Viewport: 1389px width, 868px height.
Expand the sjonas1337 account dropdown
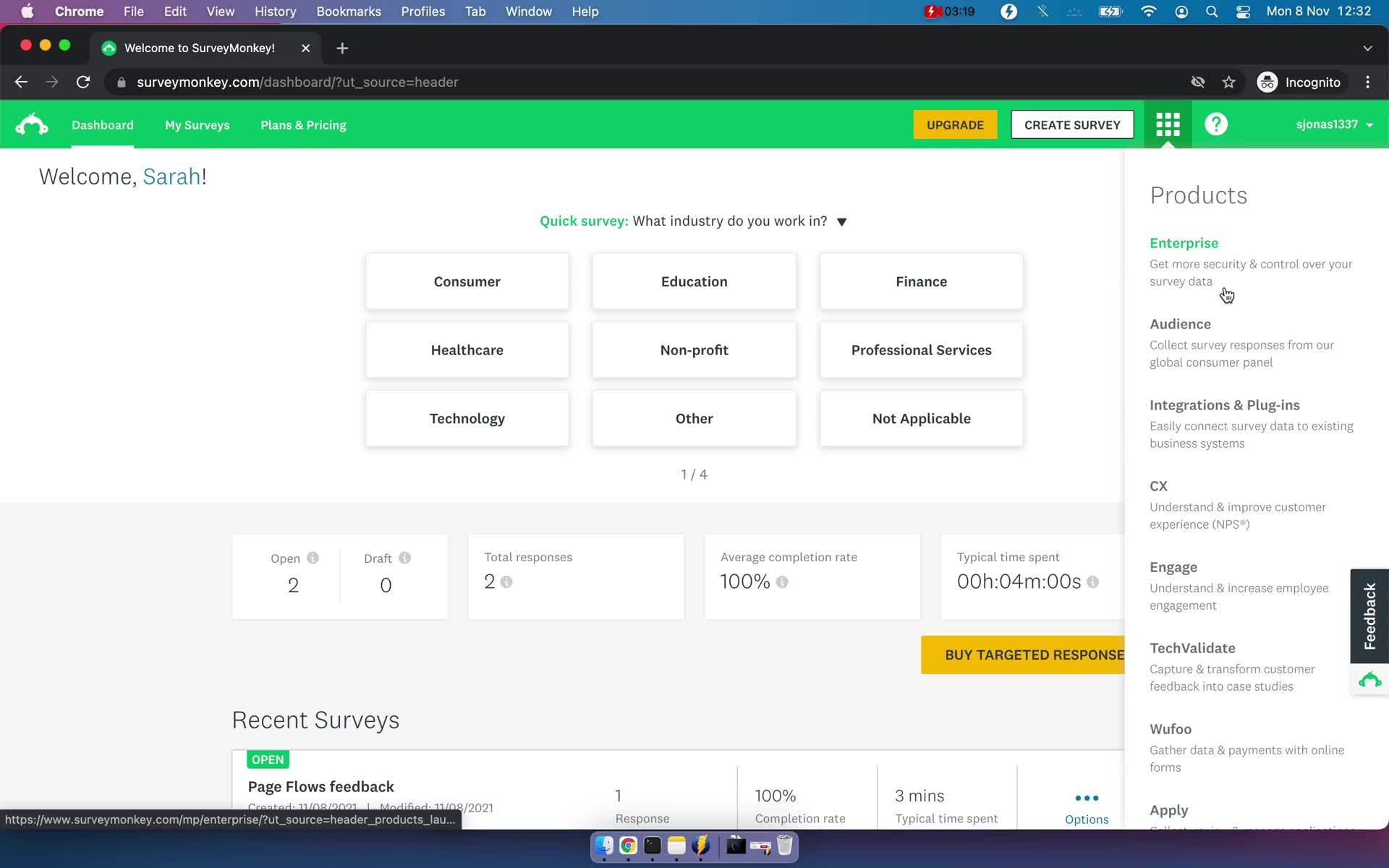[x=1334, y=124]
